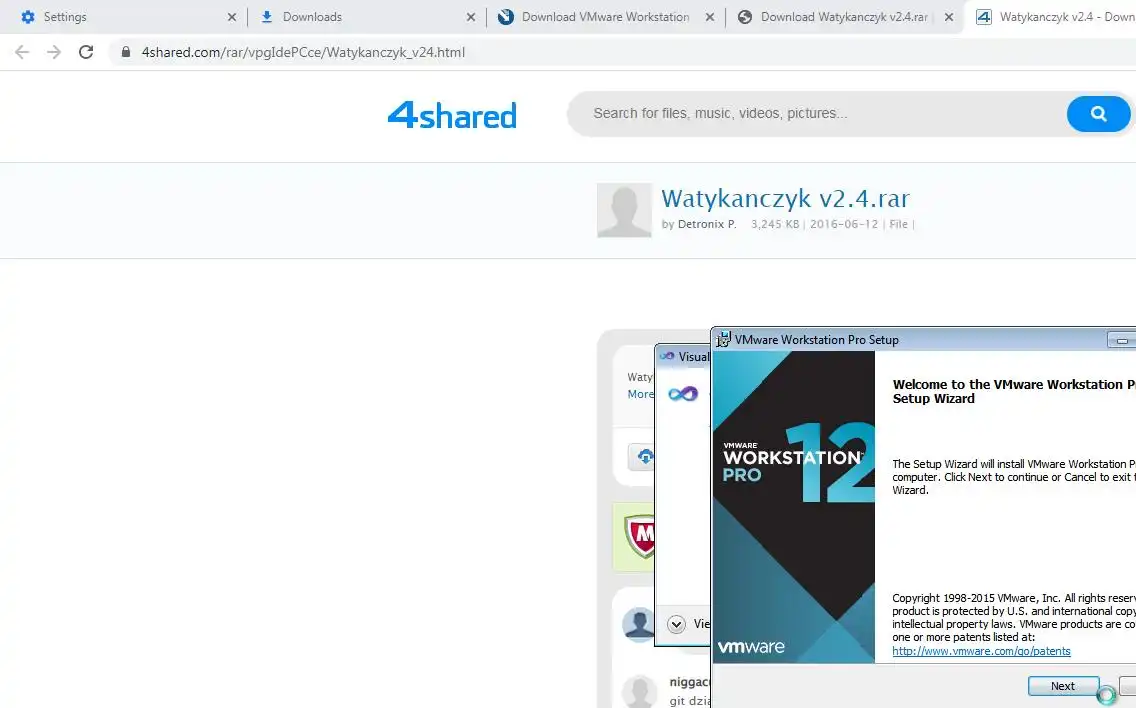Screen dimensions: 1136x708
Task: Reload the 4shared page
Action: [86, 52]
